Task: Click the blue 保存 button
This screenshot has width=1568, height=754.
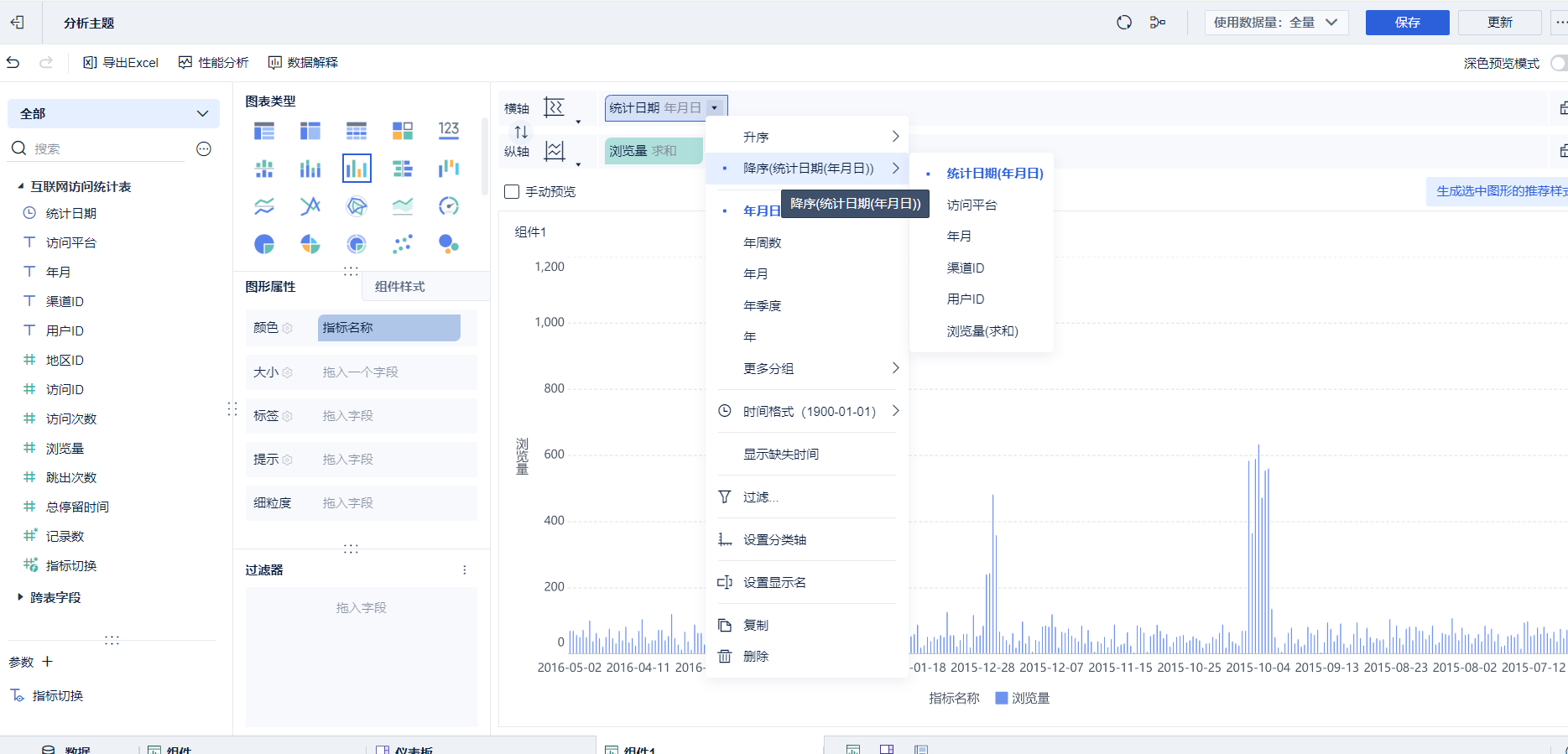Action: click(x=1407, y=23)
